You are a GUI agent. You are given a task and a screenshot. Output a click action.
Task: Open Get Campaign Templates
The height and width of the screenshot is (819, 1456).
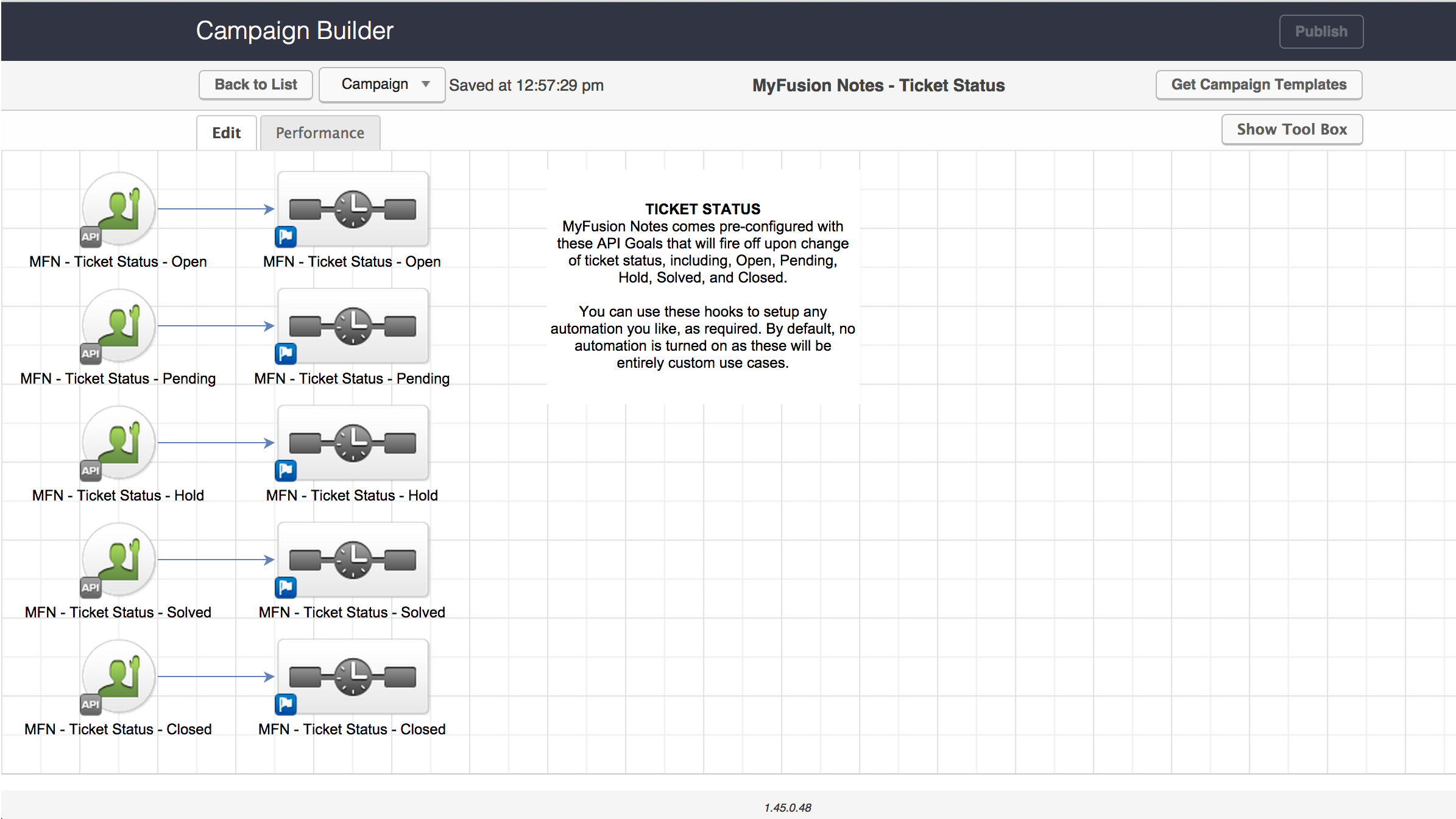pos(1259,85)
